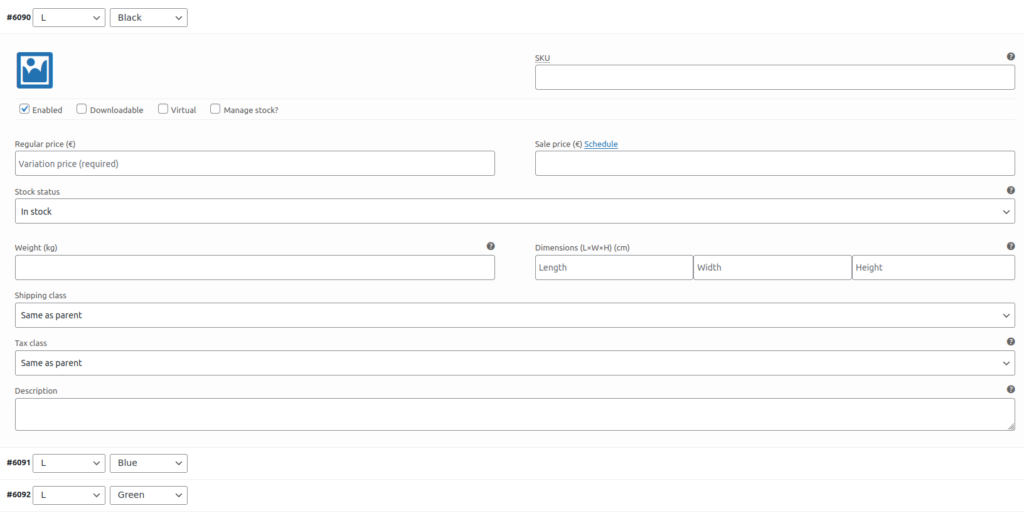The height and width of the screenshot is (513, 1024).
Task: Click the Regular price input field
Action: click(255, 163)
